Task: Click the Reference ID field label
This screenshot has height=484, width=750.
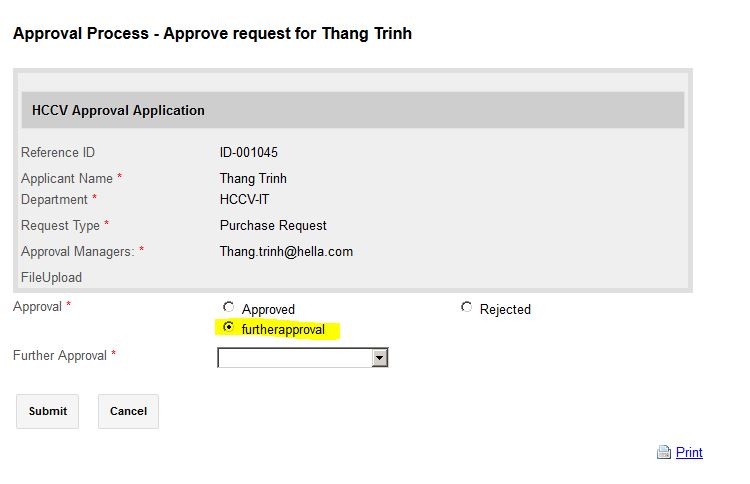Action: point(58,153)
